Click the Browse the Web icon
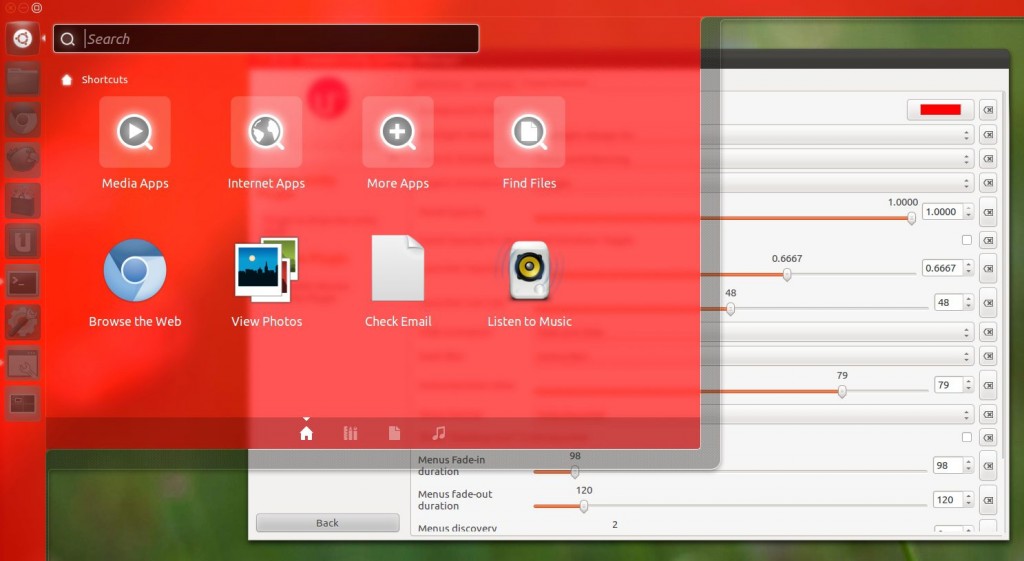This screenshot has height=561, width=1024. coord(135,270)
